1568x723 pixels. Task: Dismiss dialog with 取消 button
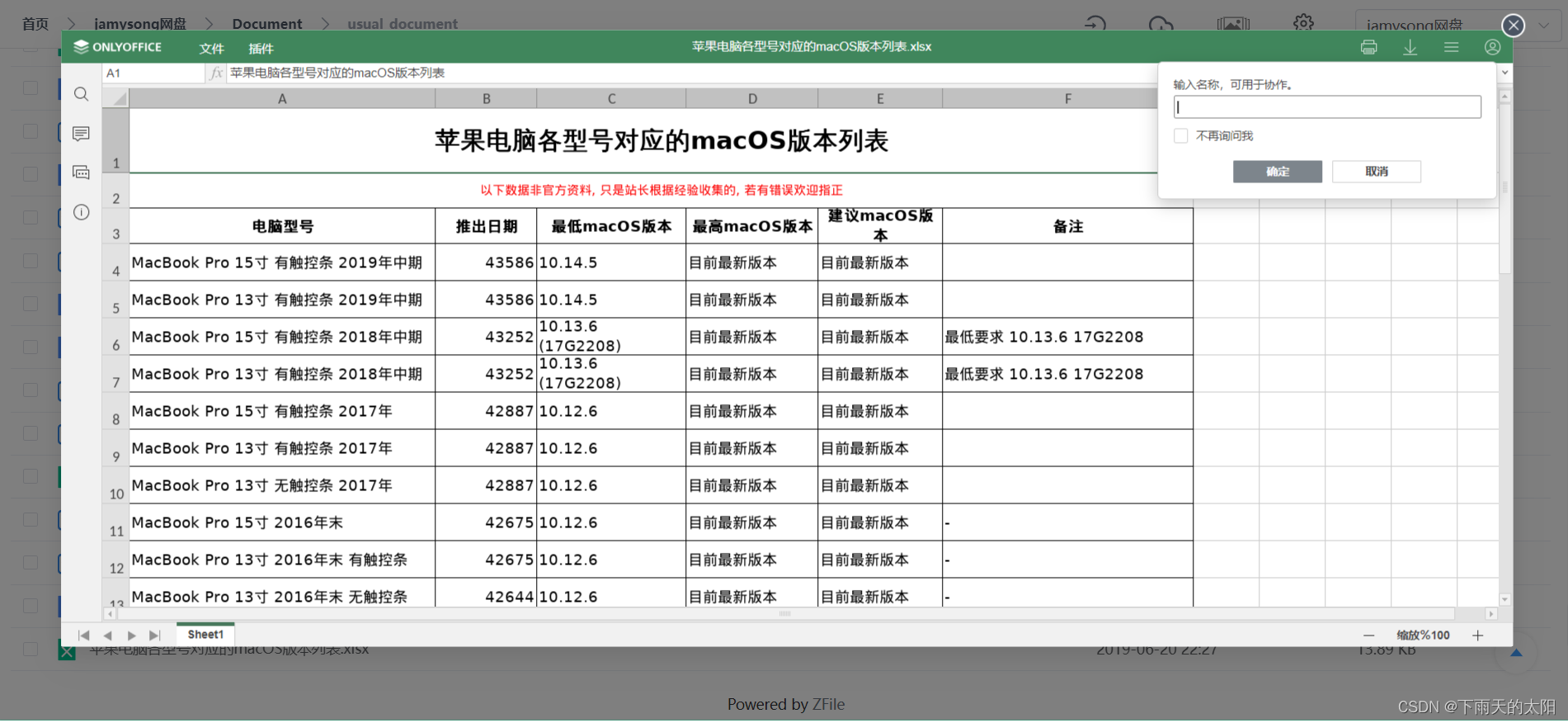pyautogui.click(x=1377, y=171)
